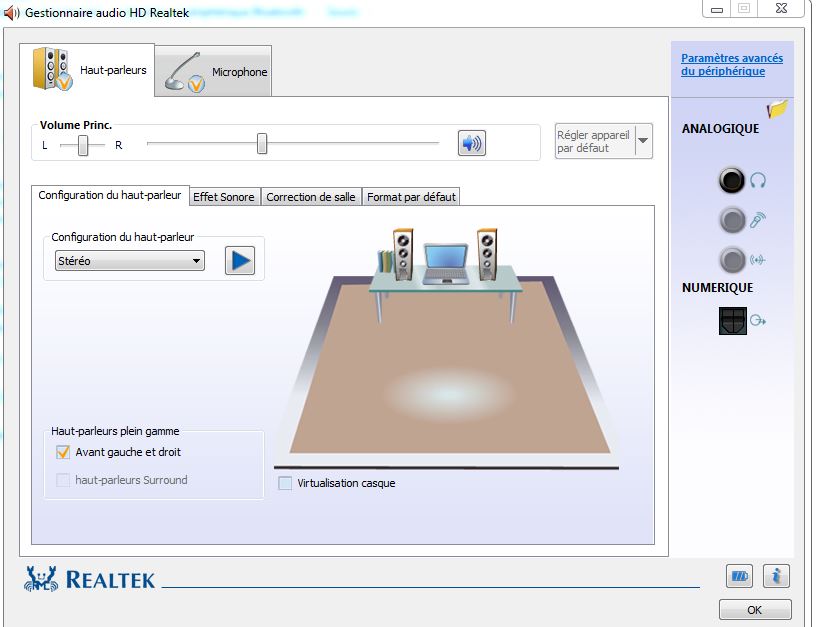This screenshot has height=627, width=823.
Task: Open the connector settings folder icon
Action: tap(777, 109)
